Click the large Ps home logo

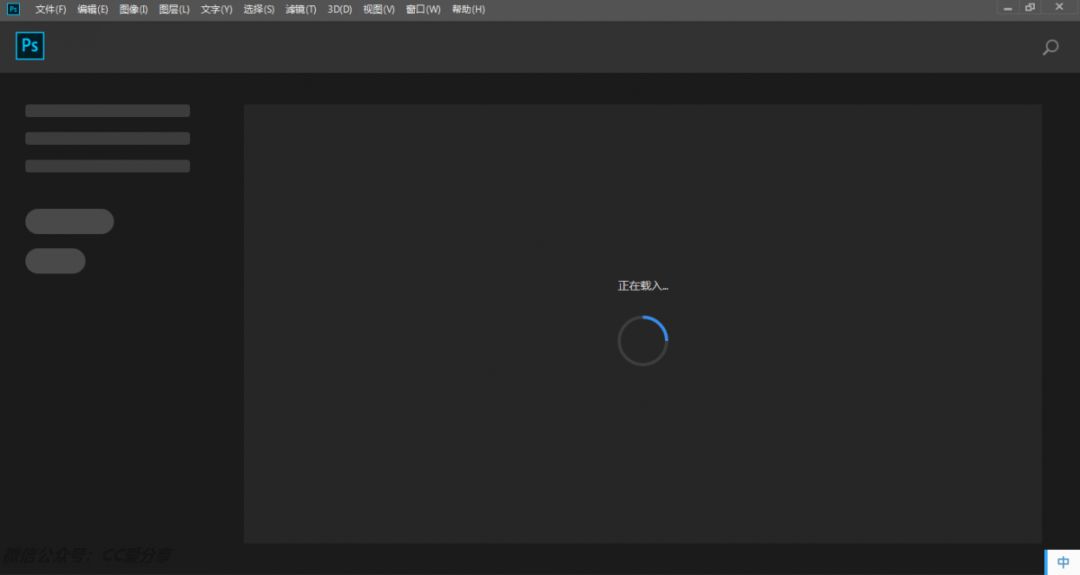pyautogui.click(x=30, y=46)
